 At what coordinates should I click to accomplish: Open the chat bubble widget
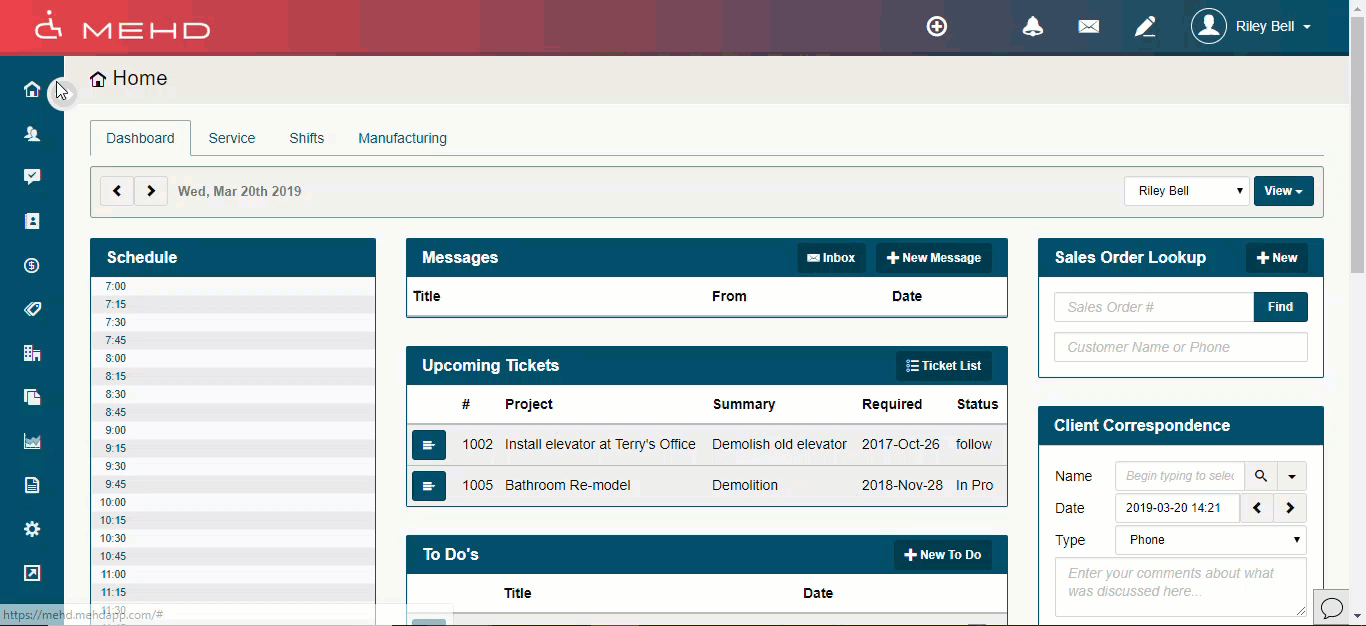point(1332,607)
